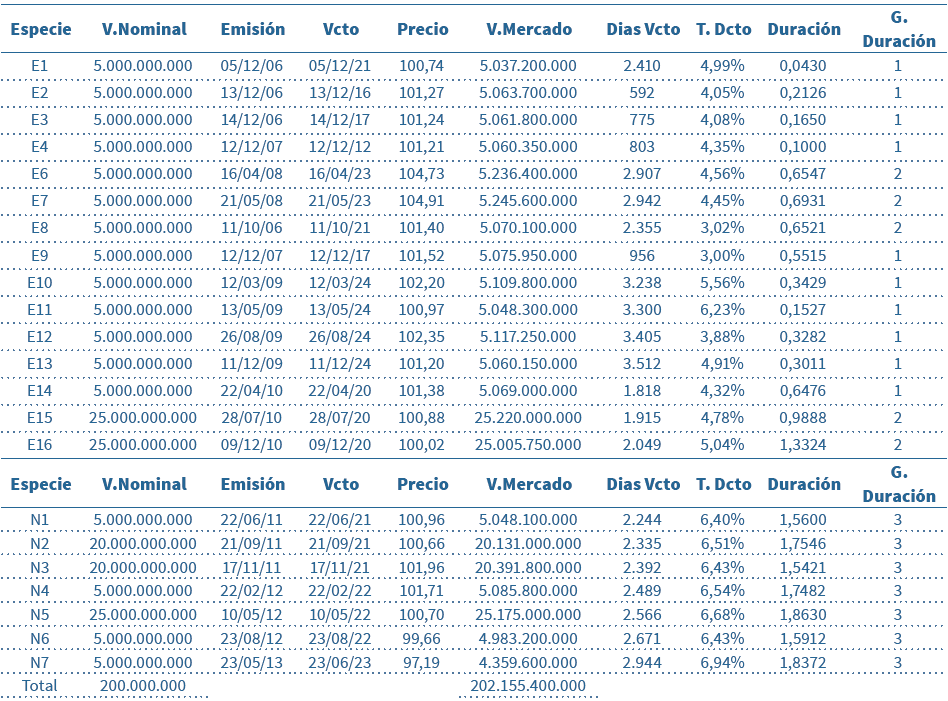Click the Total row label

40,686
